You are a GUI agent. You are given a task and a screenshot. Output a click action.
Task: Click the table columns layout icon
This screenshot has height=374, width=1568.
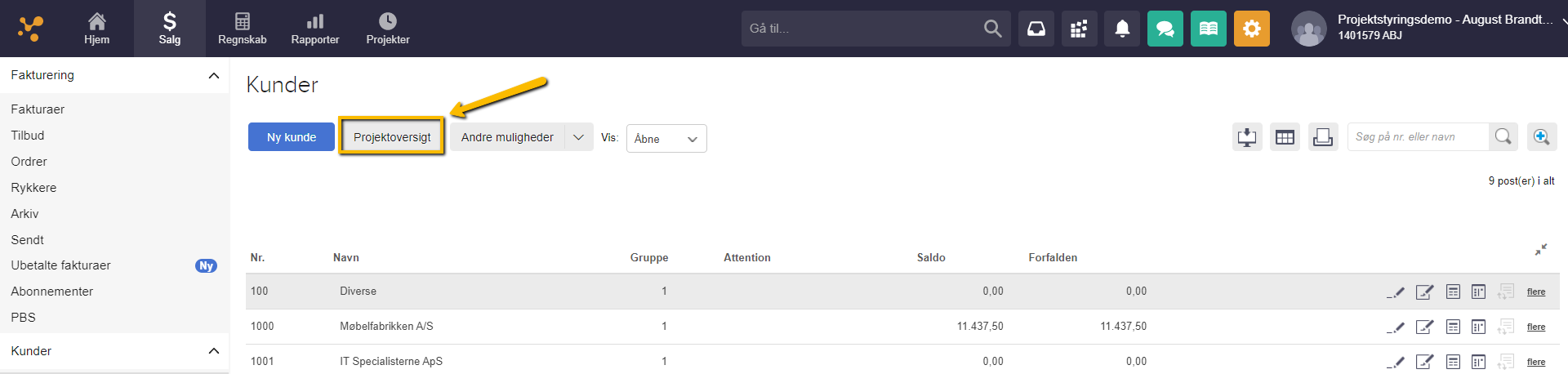click(1285, 137)
